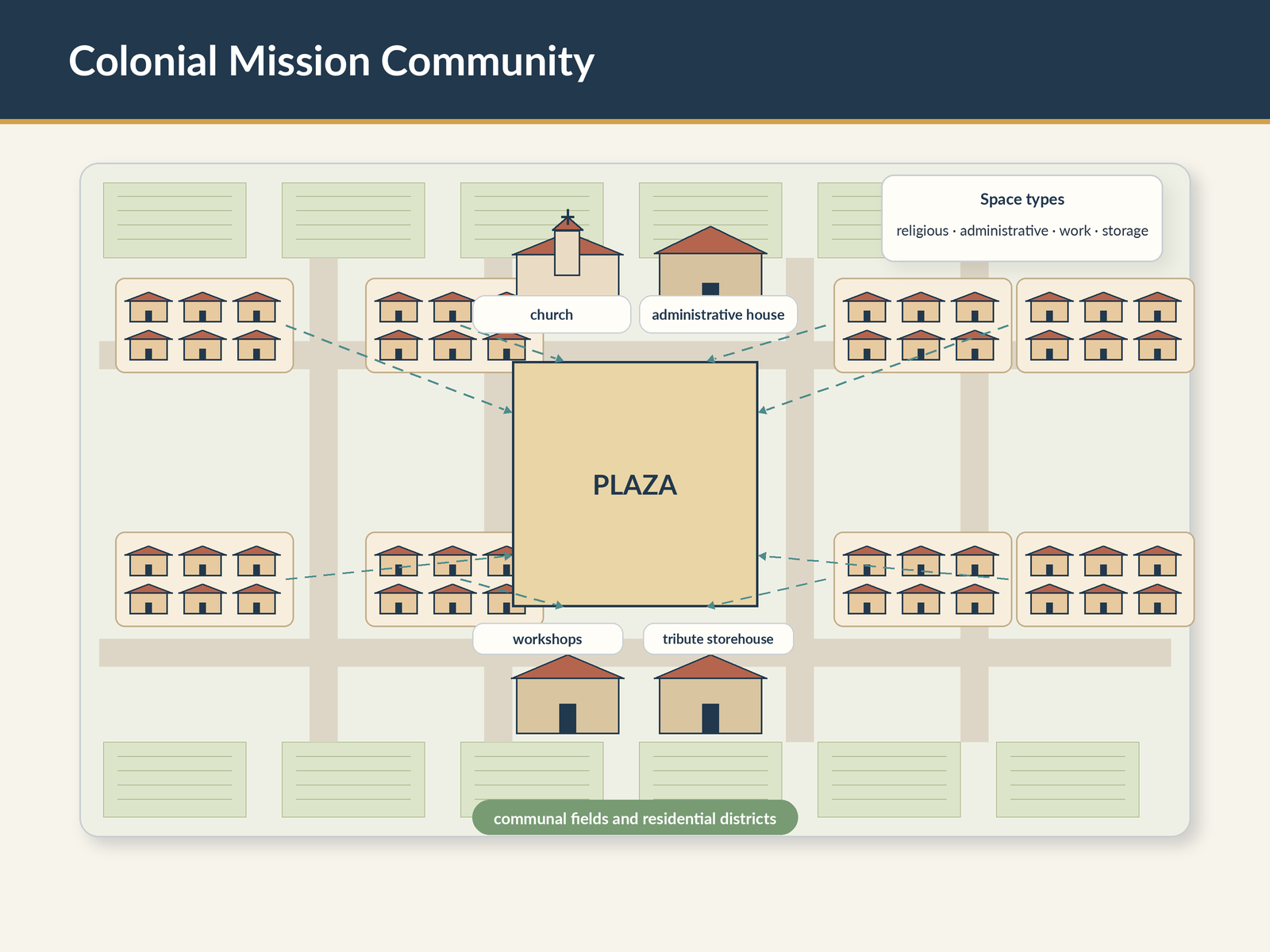Click the administrative house building icon
Screen dimensions: 1270x952
tap(710, 261)
